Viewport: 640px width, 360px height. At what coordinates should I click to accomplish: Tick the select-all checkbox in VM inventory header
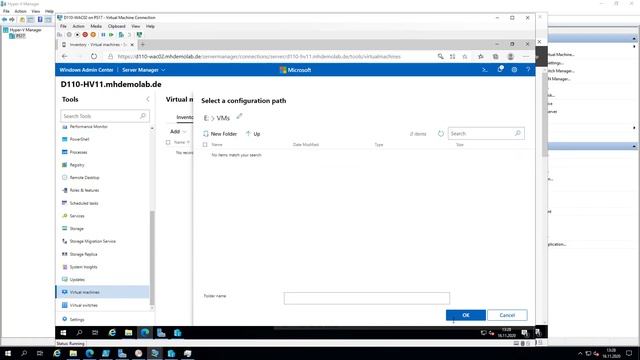(x=168, y=142)
